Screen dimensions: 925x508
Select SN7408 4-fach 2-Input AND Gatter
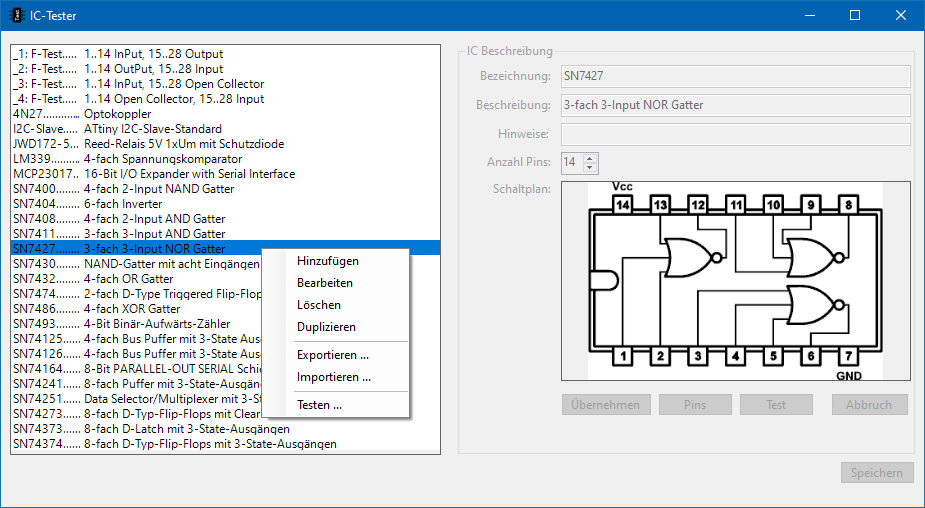click(x=225, y=219)
